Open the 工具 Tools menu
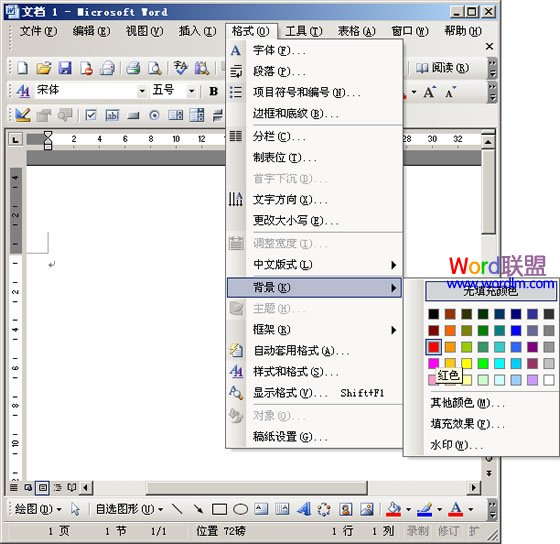 (304, 31)
